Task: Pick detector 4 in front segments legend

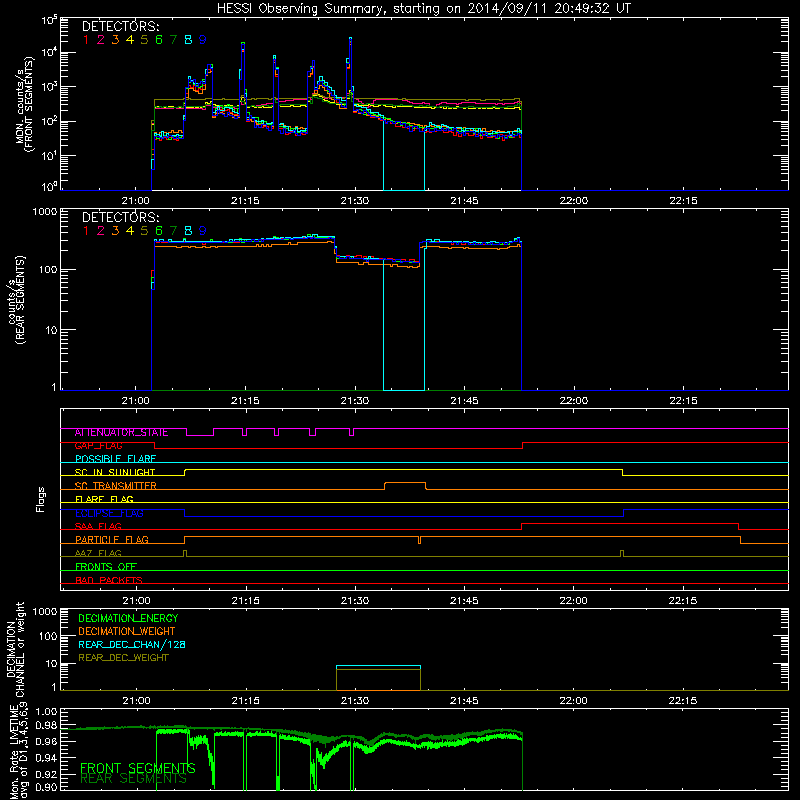Action: click(x=130, y=40)
